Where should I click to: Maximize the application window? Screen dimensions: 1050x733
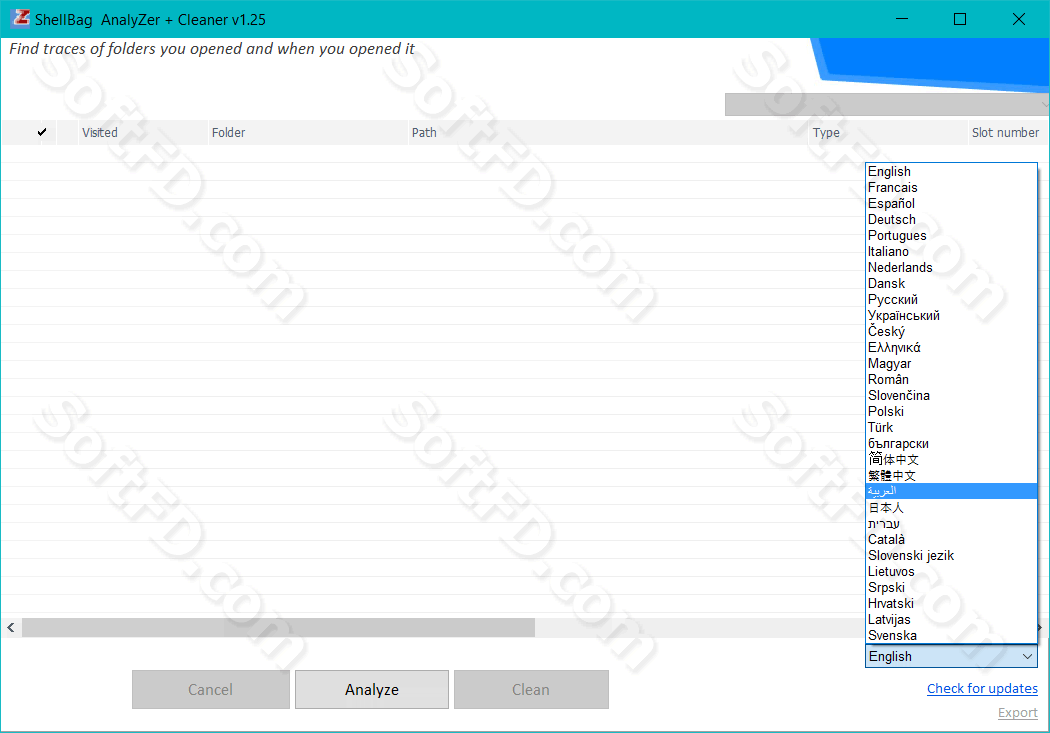(x=960, y=19)
